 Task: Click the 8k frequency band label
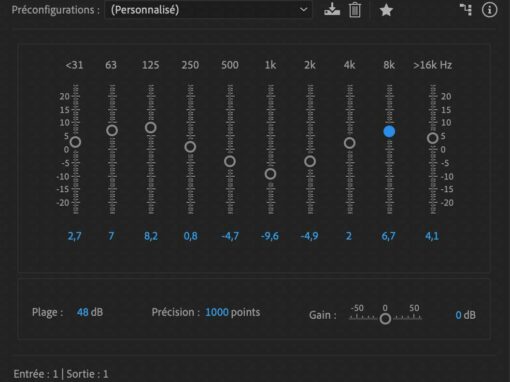[389, 65]
